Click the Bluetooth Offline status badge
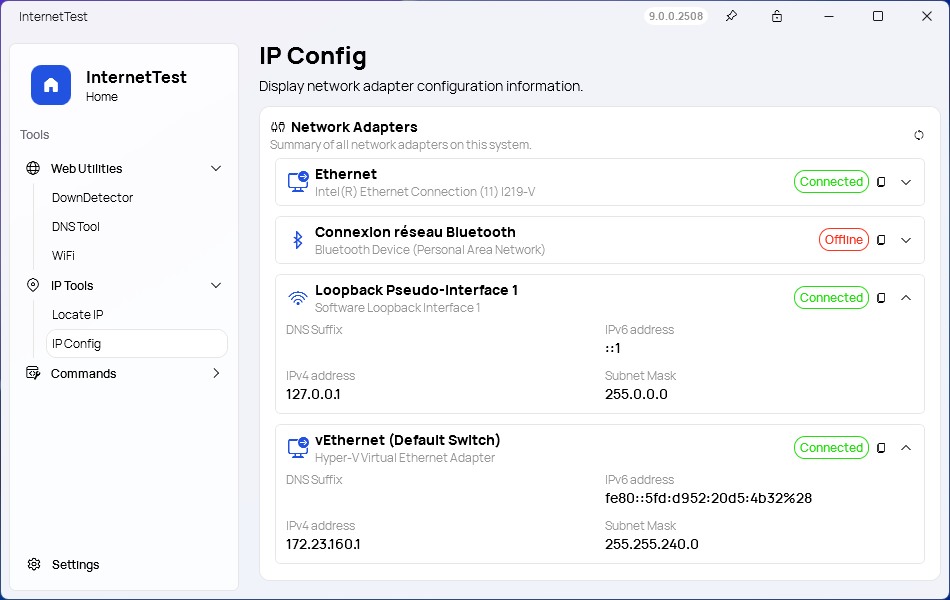 click(x=844, y=240)
